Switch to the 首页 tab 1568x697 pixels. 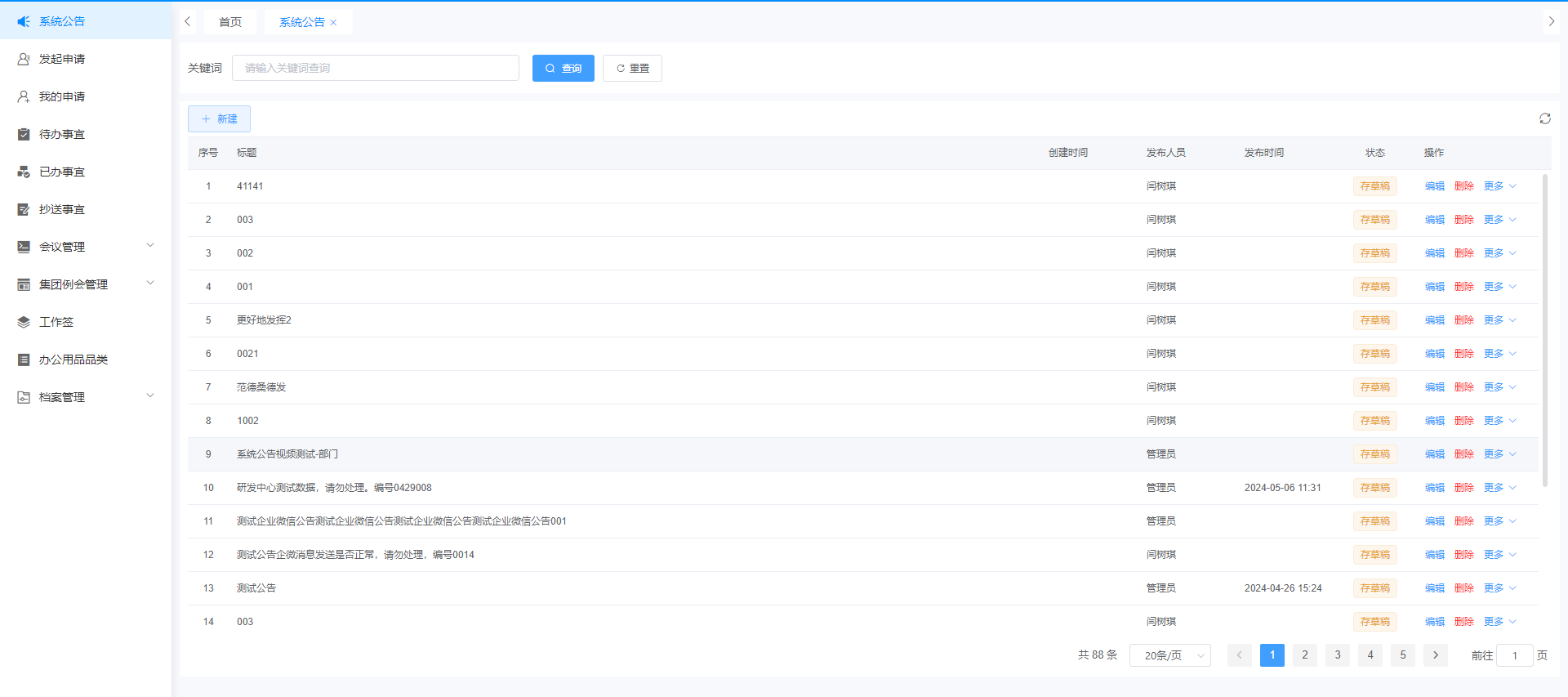tap(230, 22)
